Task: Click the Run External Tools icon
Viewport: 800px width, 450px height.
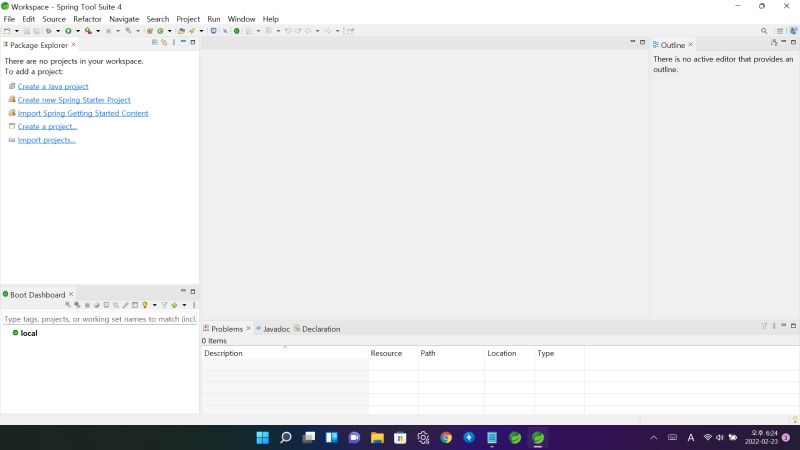Action: [x=88, y=31]
